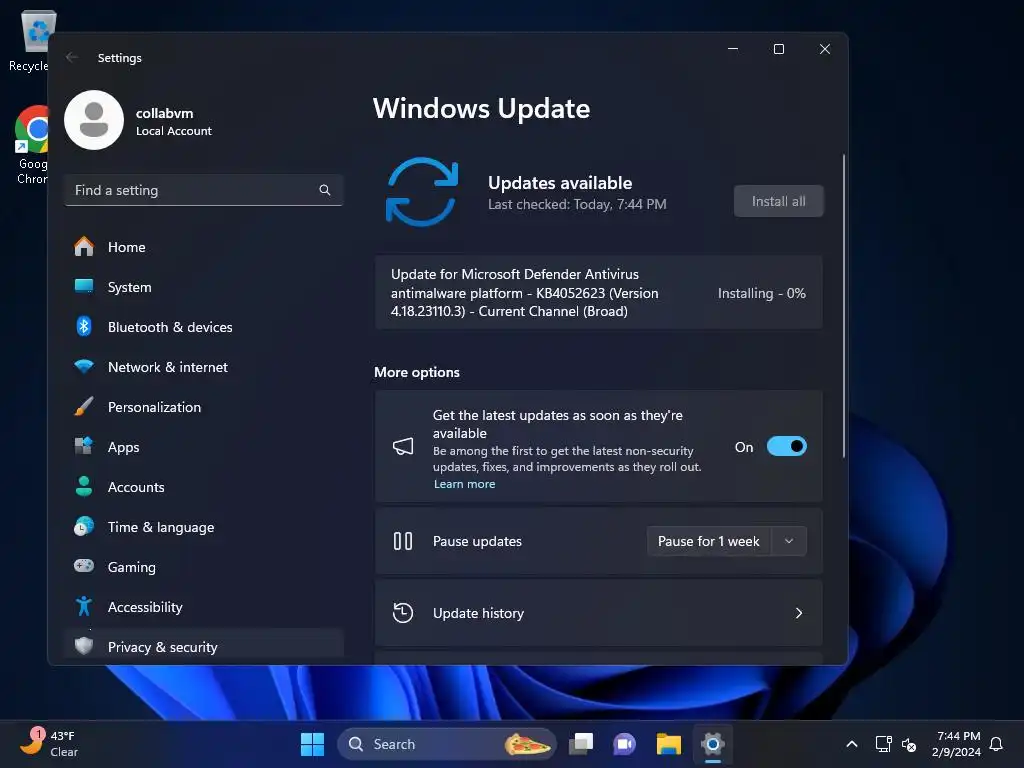The width and height of the screenshot is (1024, 768).
Task: Click the megaphone icon beside latest updates
Action: [403, 447]
